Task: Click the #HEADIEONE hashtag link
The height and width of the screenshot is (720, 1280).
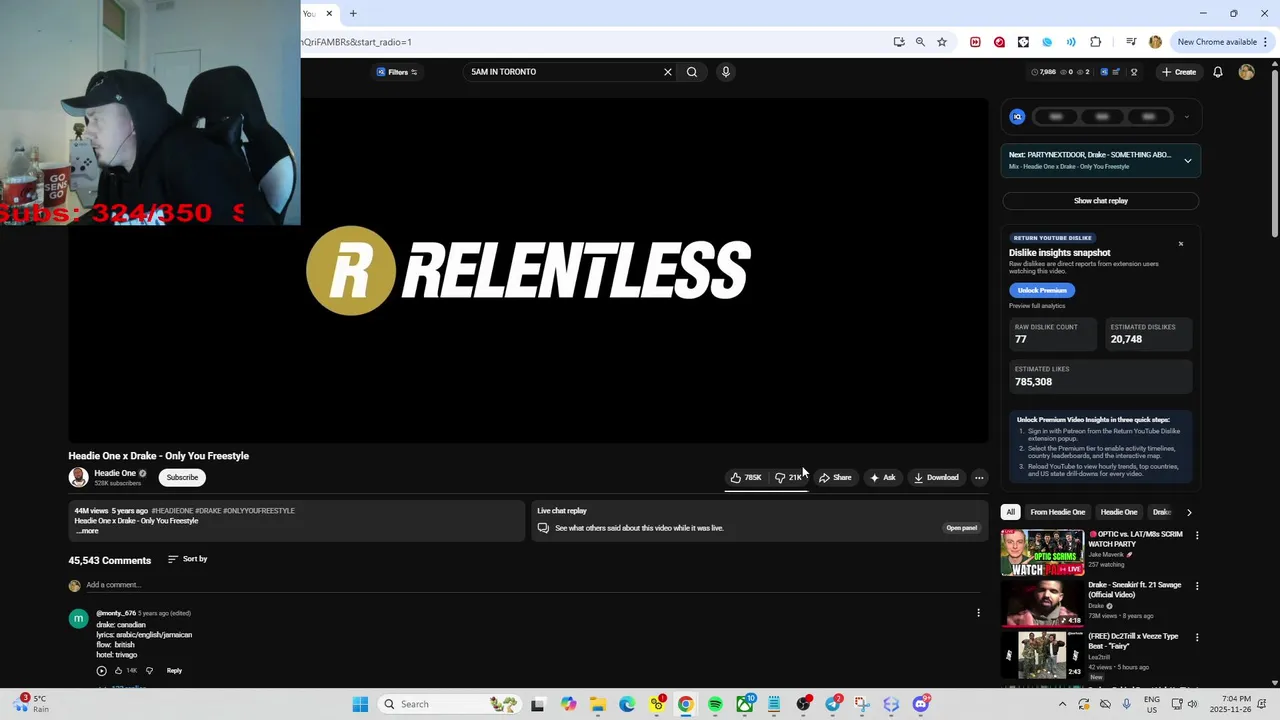Action: pos(172,511)
